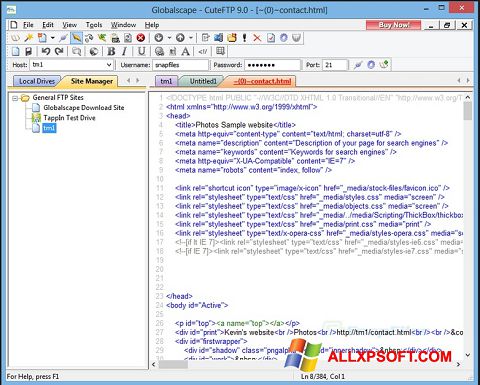Click the highlighted Disconnect icon

(76, 38)
